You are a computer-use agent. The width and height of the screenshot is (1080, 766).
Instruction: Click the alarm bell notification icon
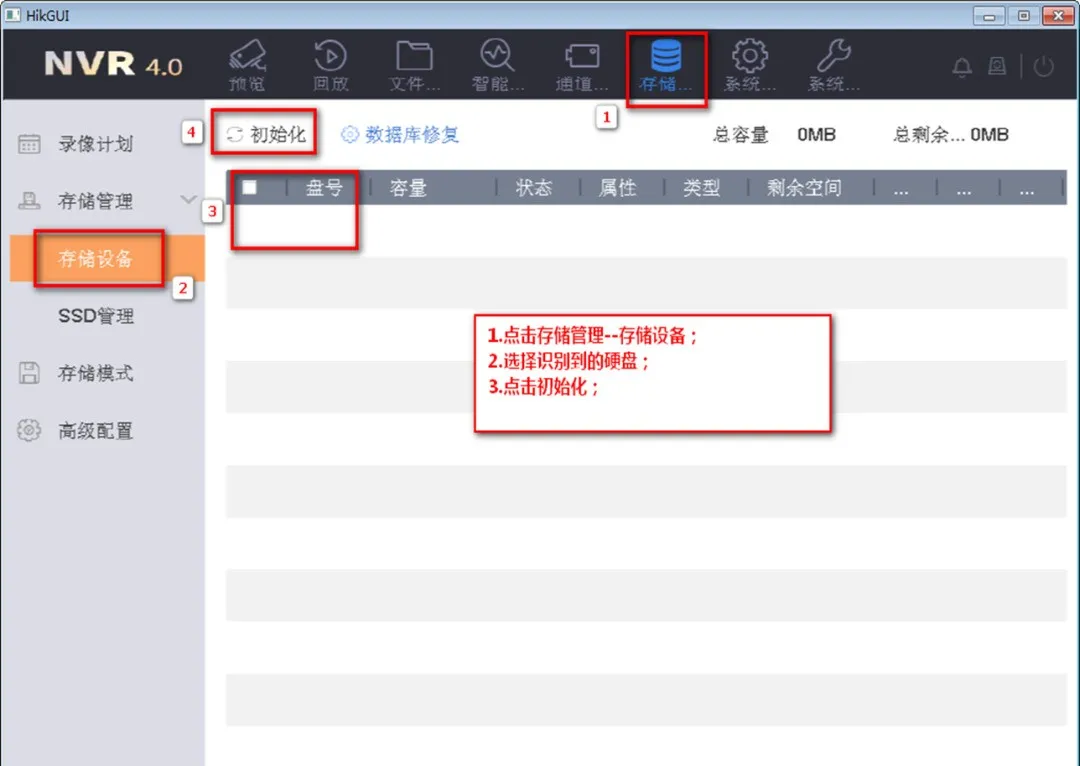pyautogui.click(x=961, y=67)
